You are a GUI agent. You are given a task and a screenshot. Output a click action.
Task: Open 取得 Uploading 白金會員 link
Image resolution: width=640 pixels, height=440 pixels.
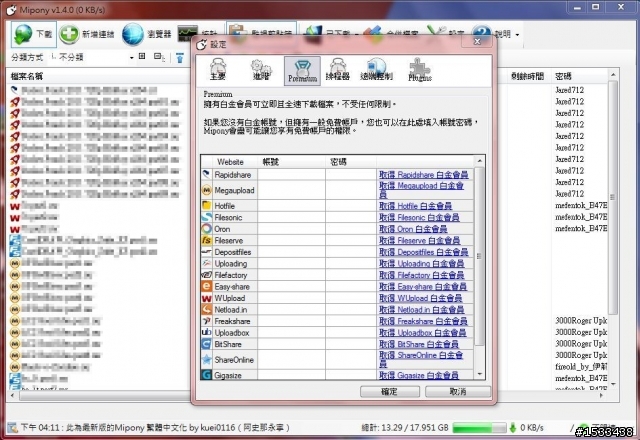422,263
